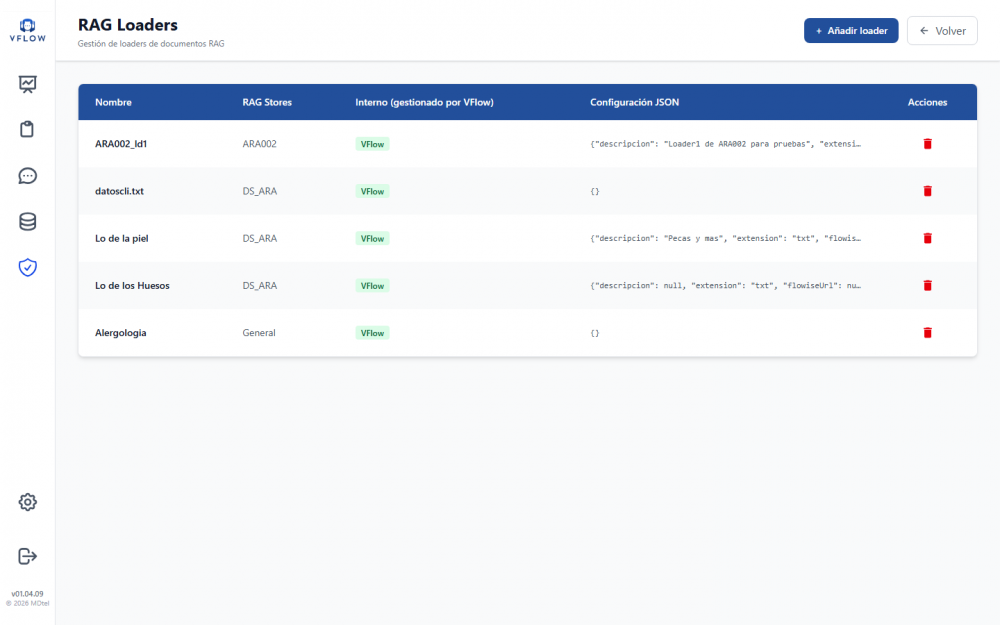
Task: Delete the ARA002_ld1 loader
Action: 927,144
